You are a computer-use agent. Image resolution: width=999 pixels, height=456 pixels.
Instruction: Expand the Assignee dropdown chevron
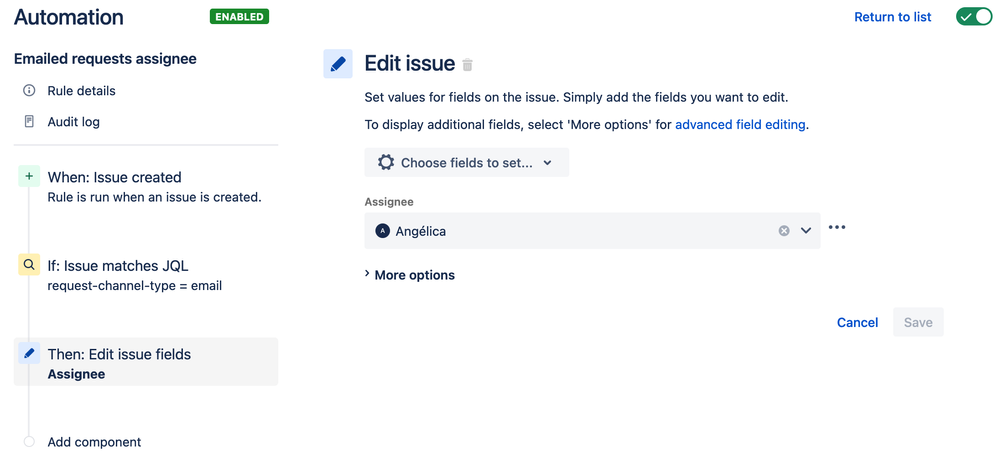[x=806, y=231]
